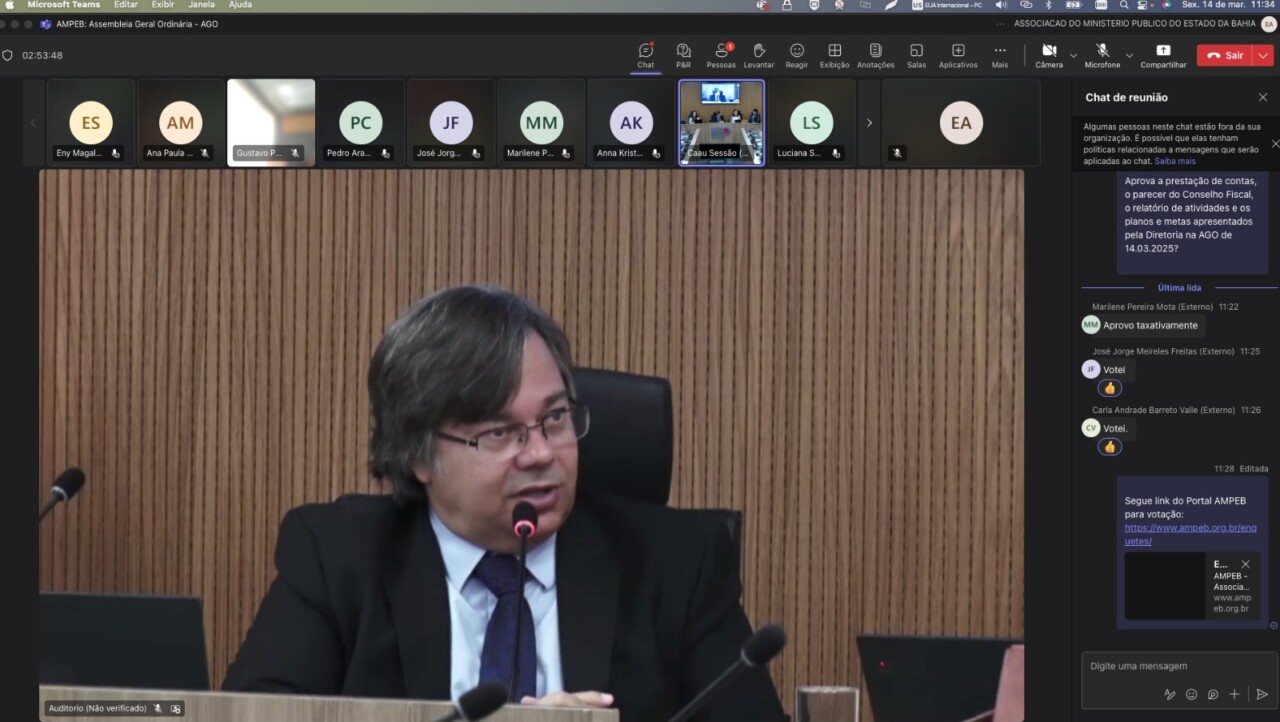Open the dropdown arrow beside Sair
This screenshot has height=722, width=1280.
click(x=1265, y=55)
